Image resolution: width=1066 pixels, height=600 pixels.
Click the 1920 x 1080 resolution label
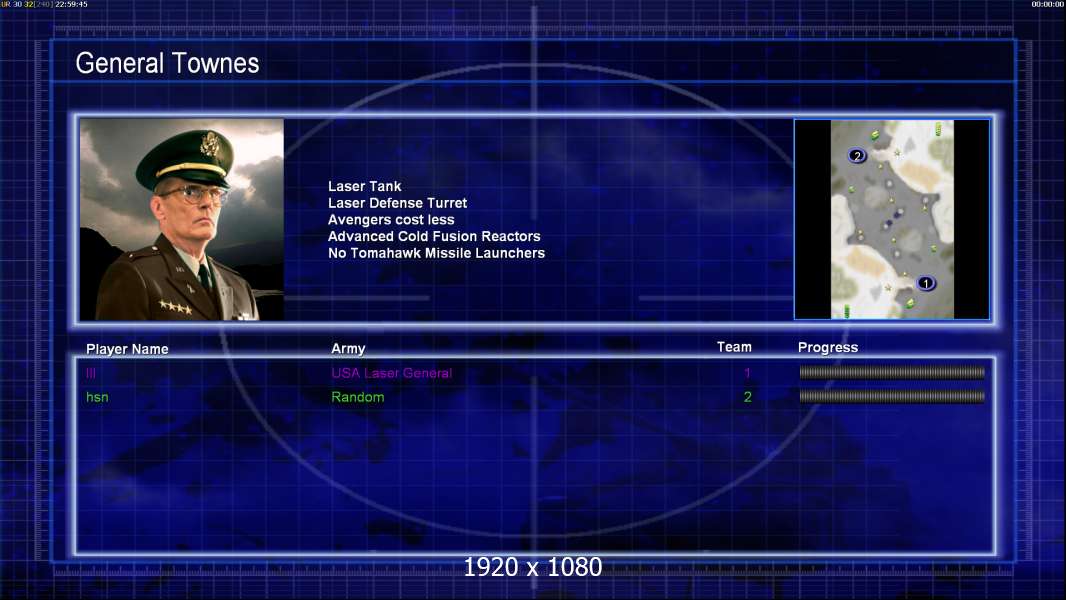[x=532, y=567]
